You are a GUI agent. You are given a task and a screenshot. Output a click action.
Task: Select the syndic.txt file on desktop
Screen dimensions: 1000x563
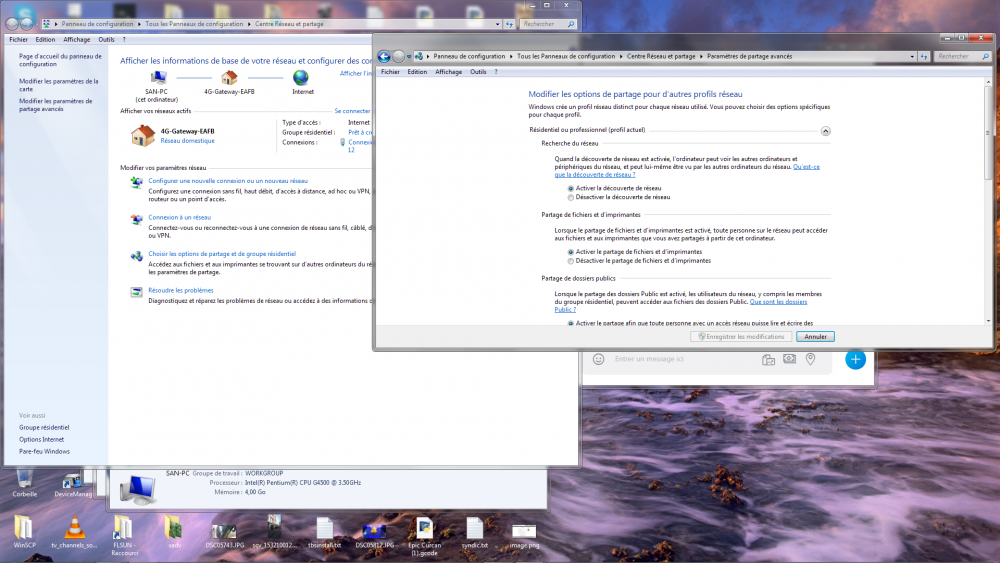(x=474, y=532)
